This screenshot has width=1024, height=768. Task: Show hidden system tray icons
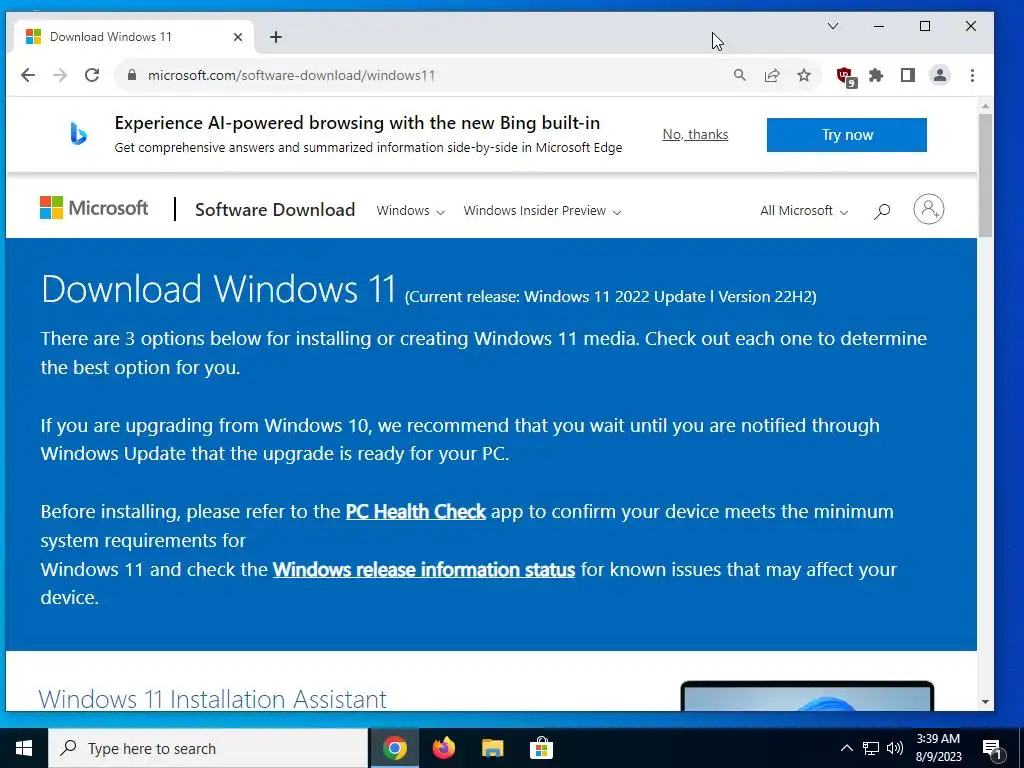[846, 748]
